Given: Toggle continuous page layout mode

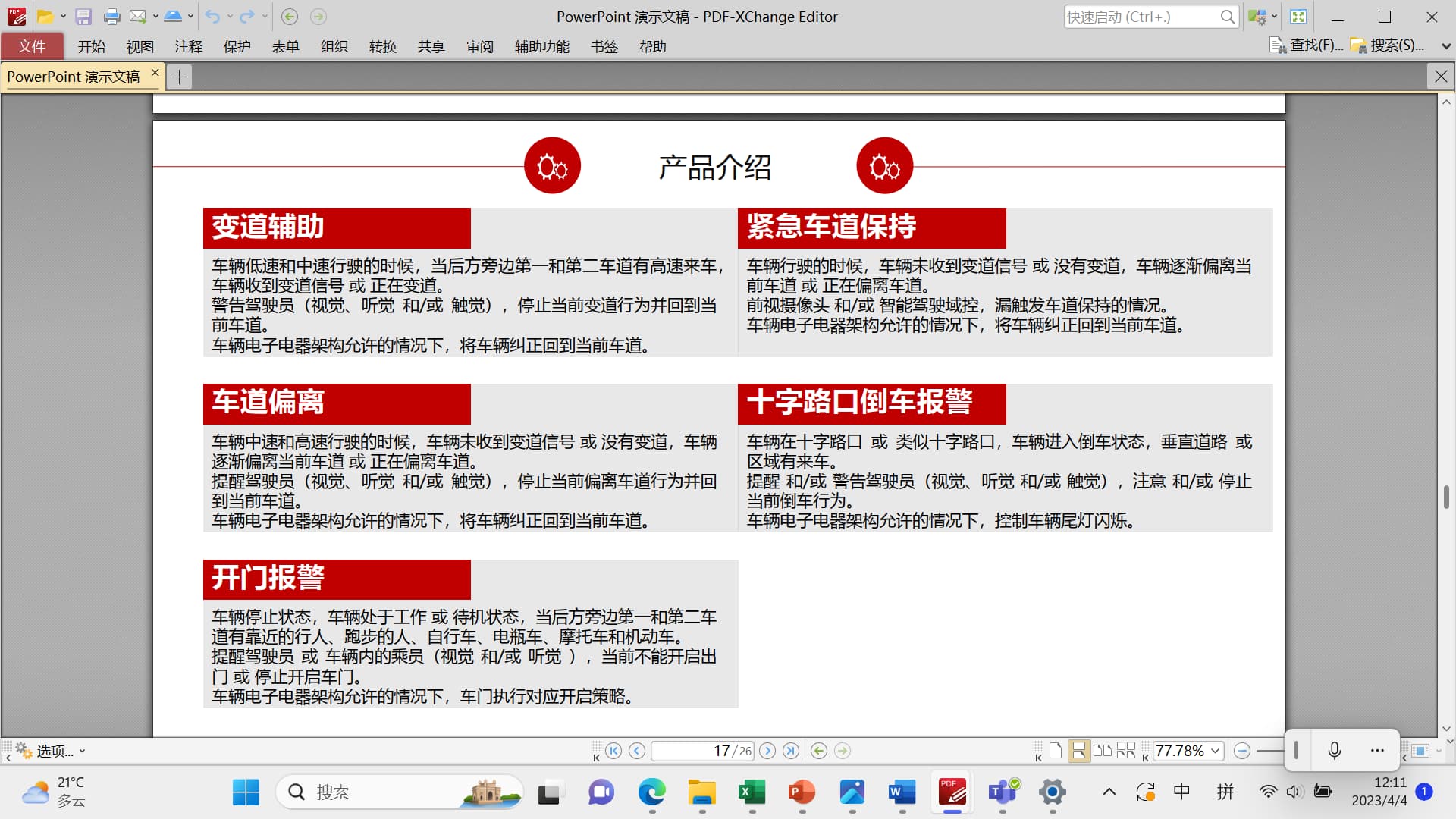Looking at the screenshot, I should [1078, 751].
